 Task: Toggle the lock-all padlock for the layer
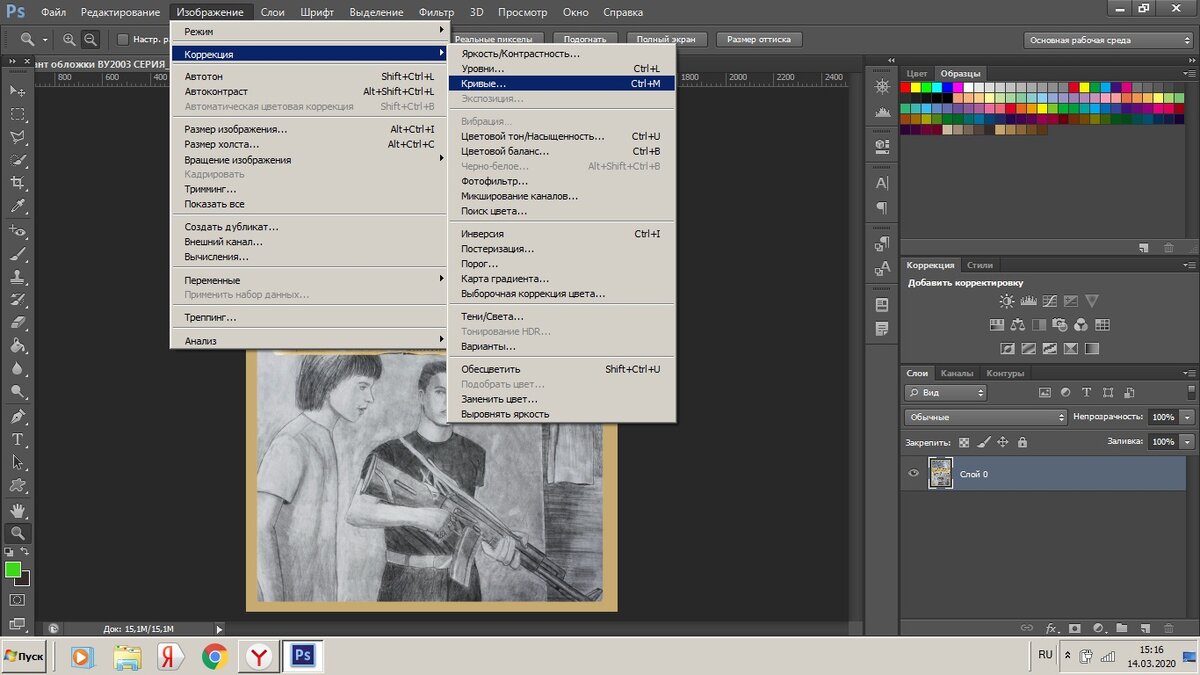(x=1022, y=442)
